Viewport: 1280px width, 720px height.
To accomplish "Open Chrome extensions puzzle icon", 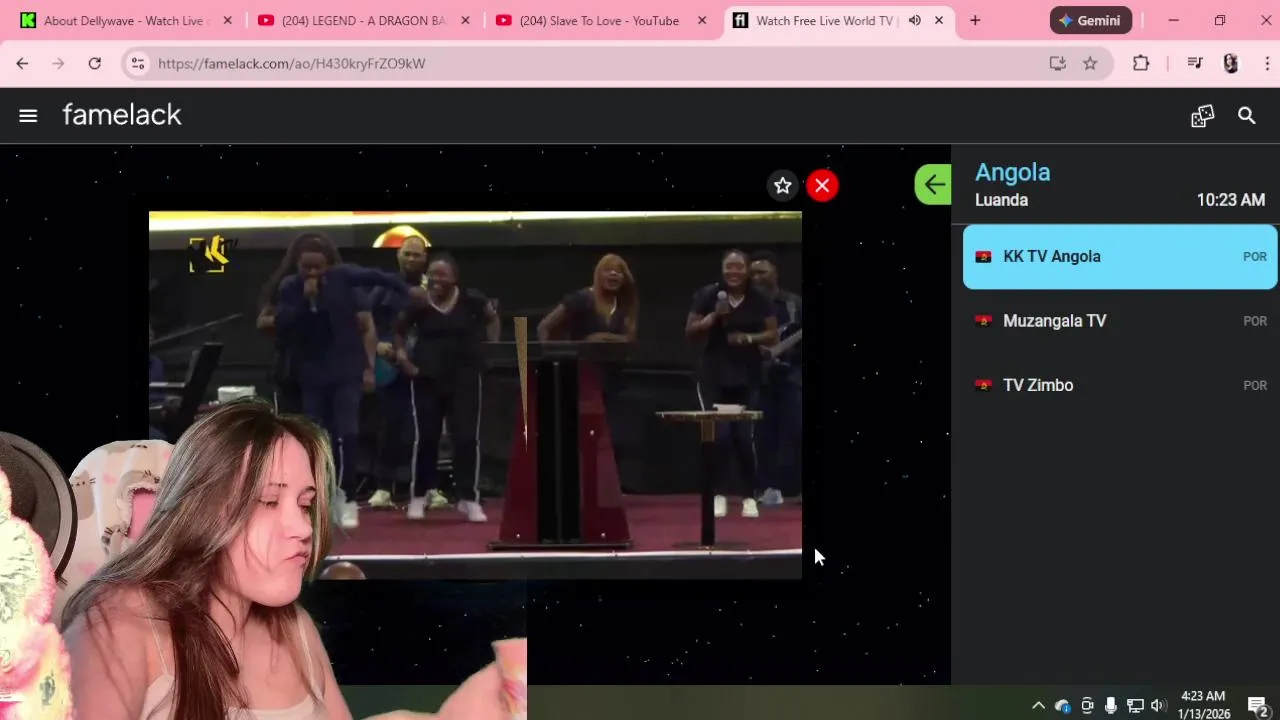I will coord(1141,63).
